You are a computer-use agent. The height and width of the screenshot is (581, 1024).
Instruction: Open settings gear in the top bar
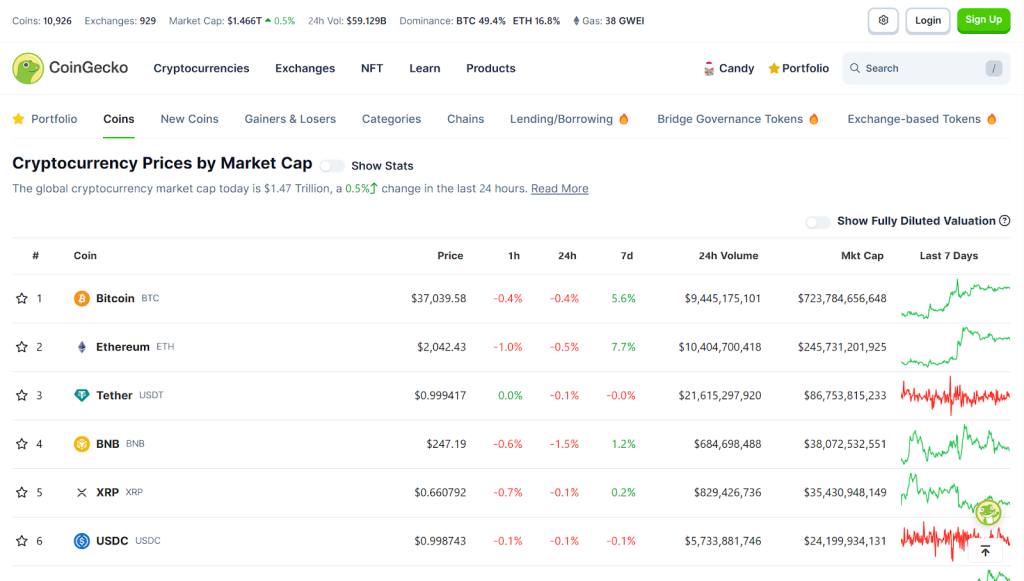point(883,20)
